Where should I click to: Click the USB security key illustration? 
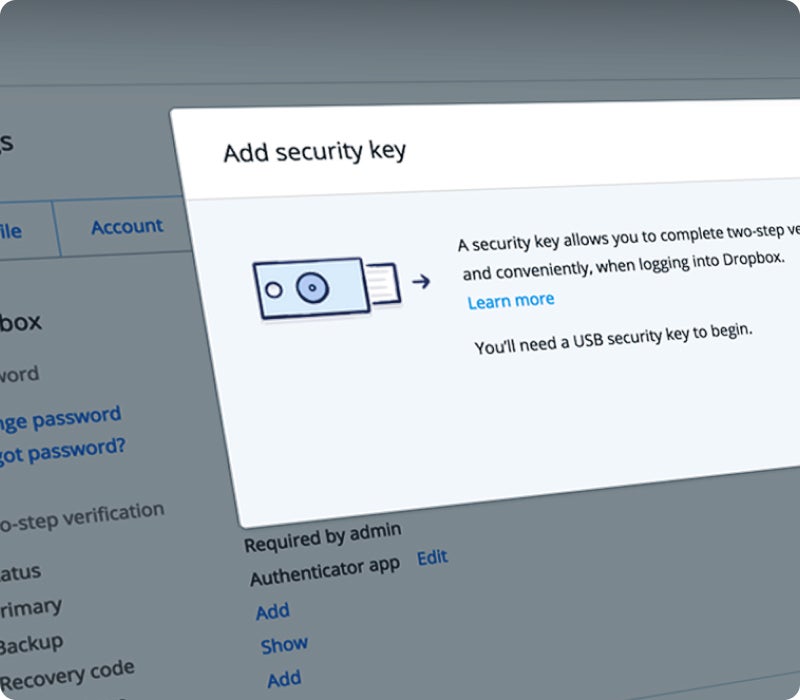click(325, 288)
